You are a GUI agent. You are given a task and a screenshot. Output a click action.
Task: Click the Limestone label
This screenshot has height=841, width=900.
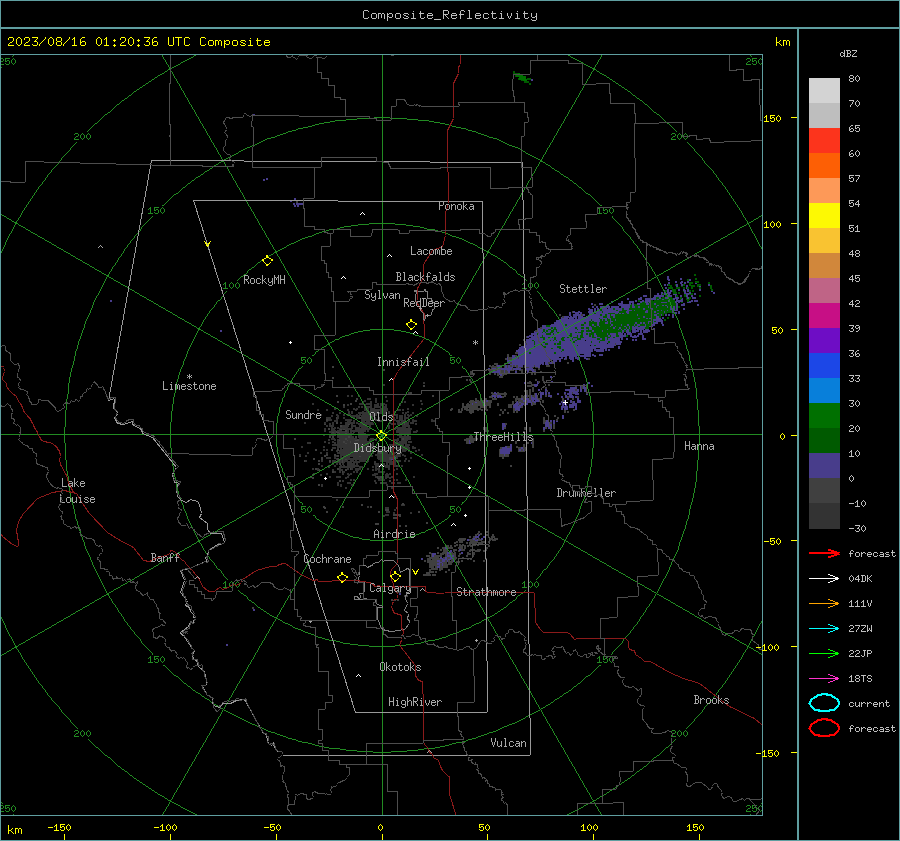tap(189, 386)
